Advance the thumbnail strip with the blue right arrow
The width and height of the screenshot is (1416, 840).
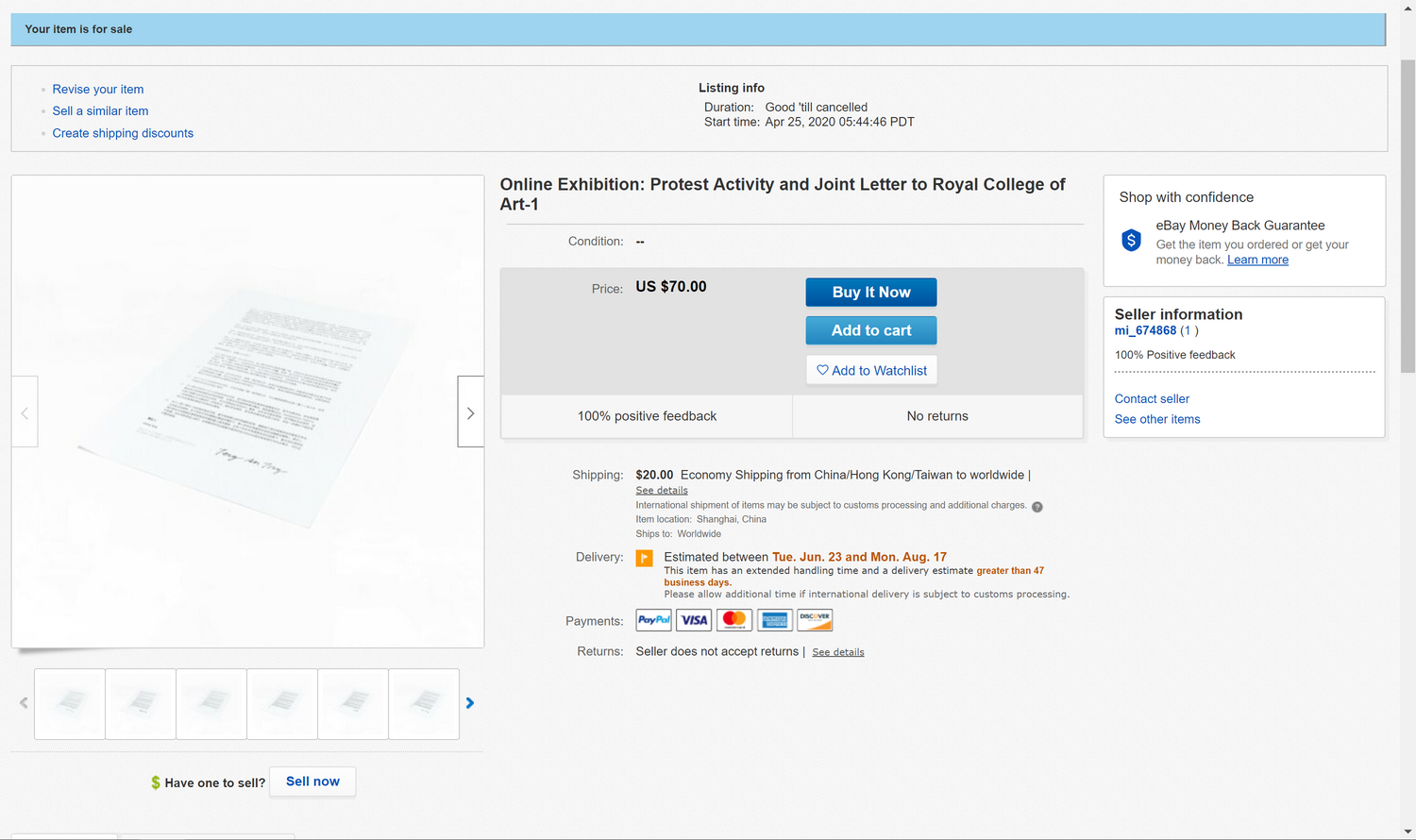(470, 703)
